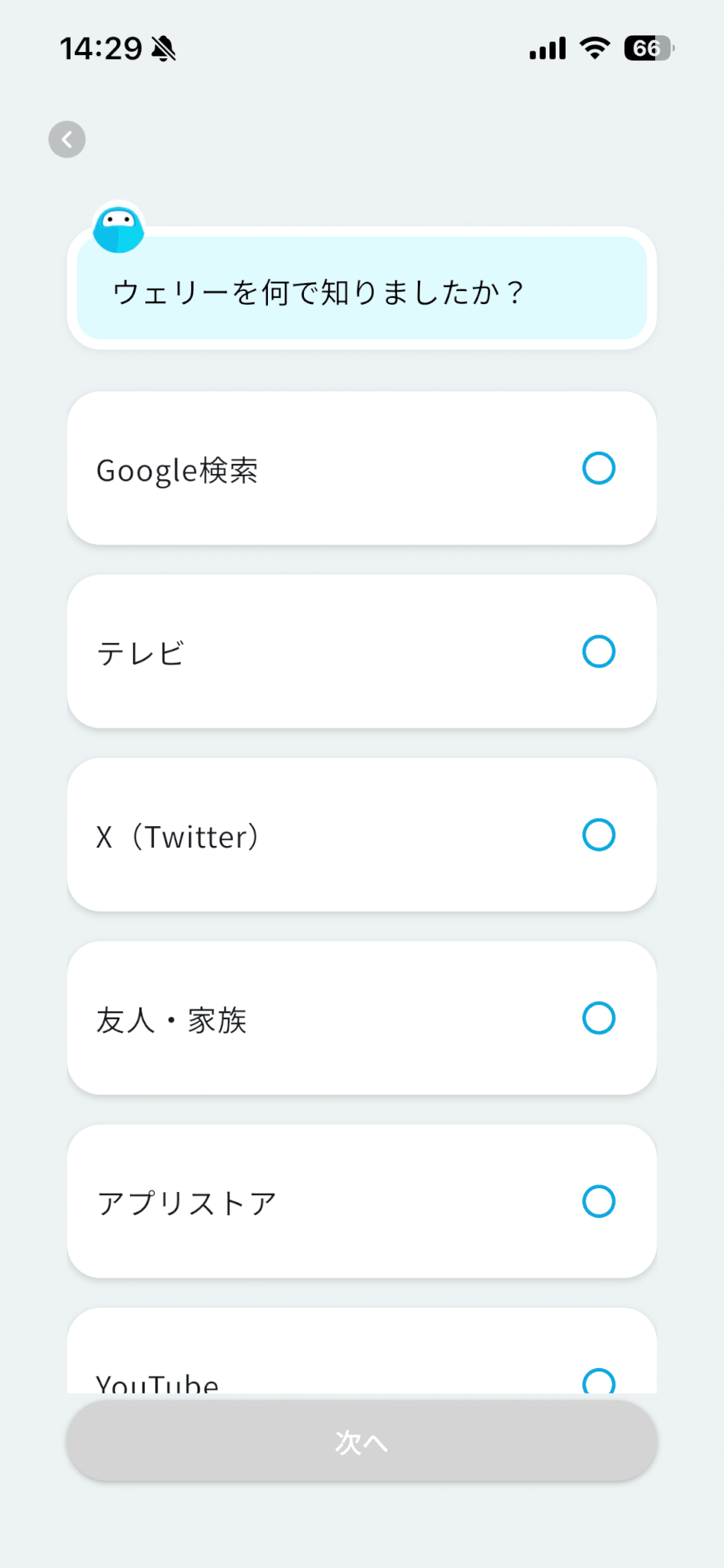Tap the back arrow button
This screenshot has height=1568, width=724.
[67, 139]
